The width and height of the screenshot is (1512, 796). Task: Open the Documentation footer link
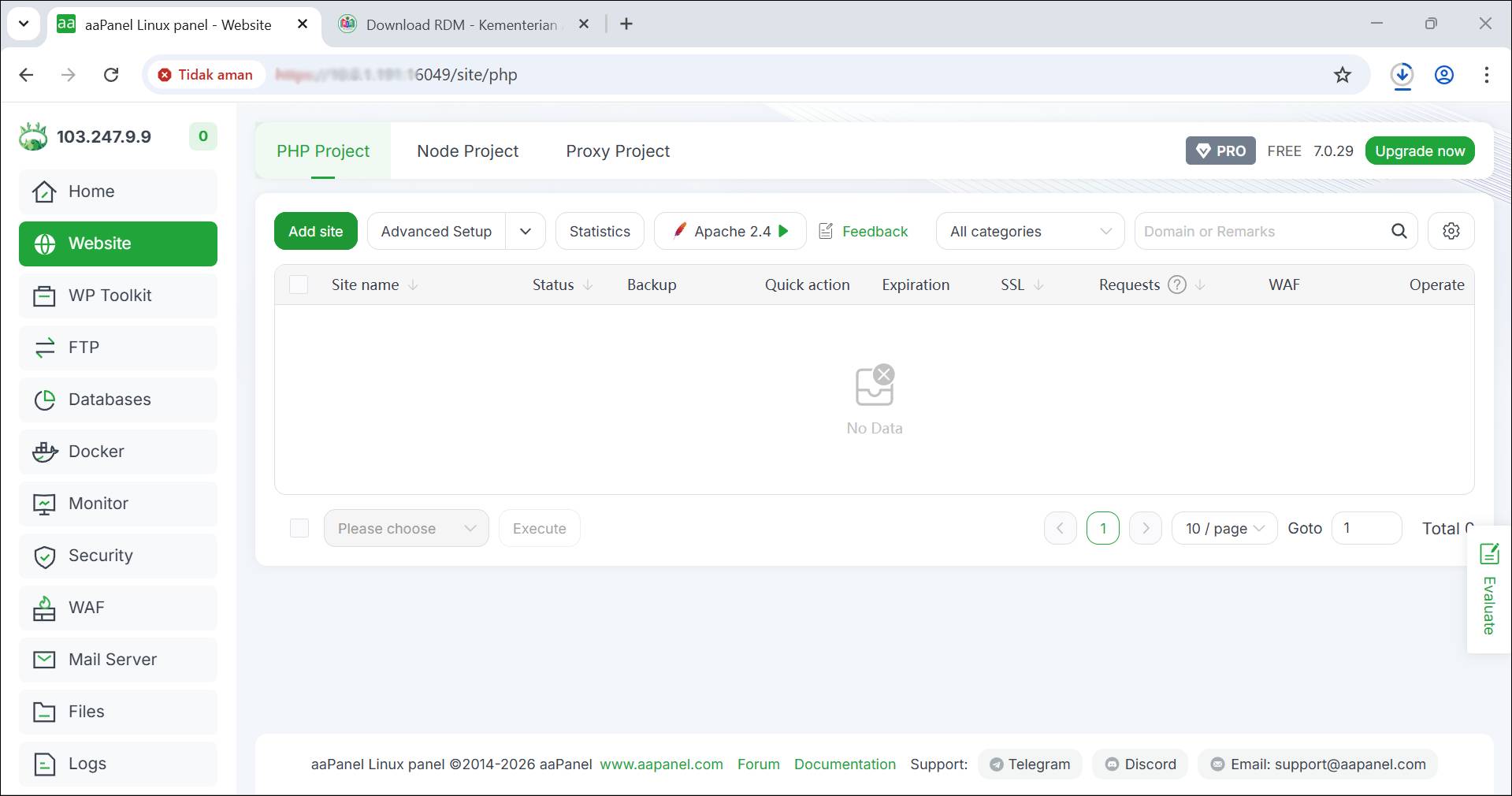coord(845,764)
